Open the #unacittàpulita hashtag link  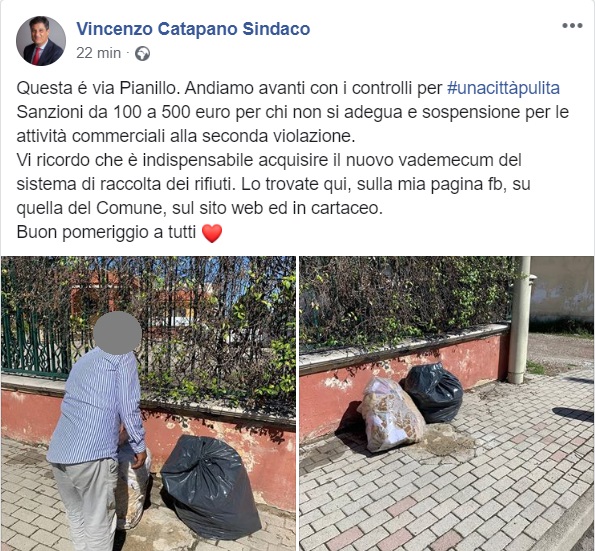503,88
